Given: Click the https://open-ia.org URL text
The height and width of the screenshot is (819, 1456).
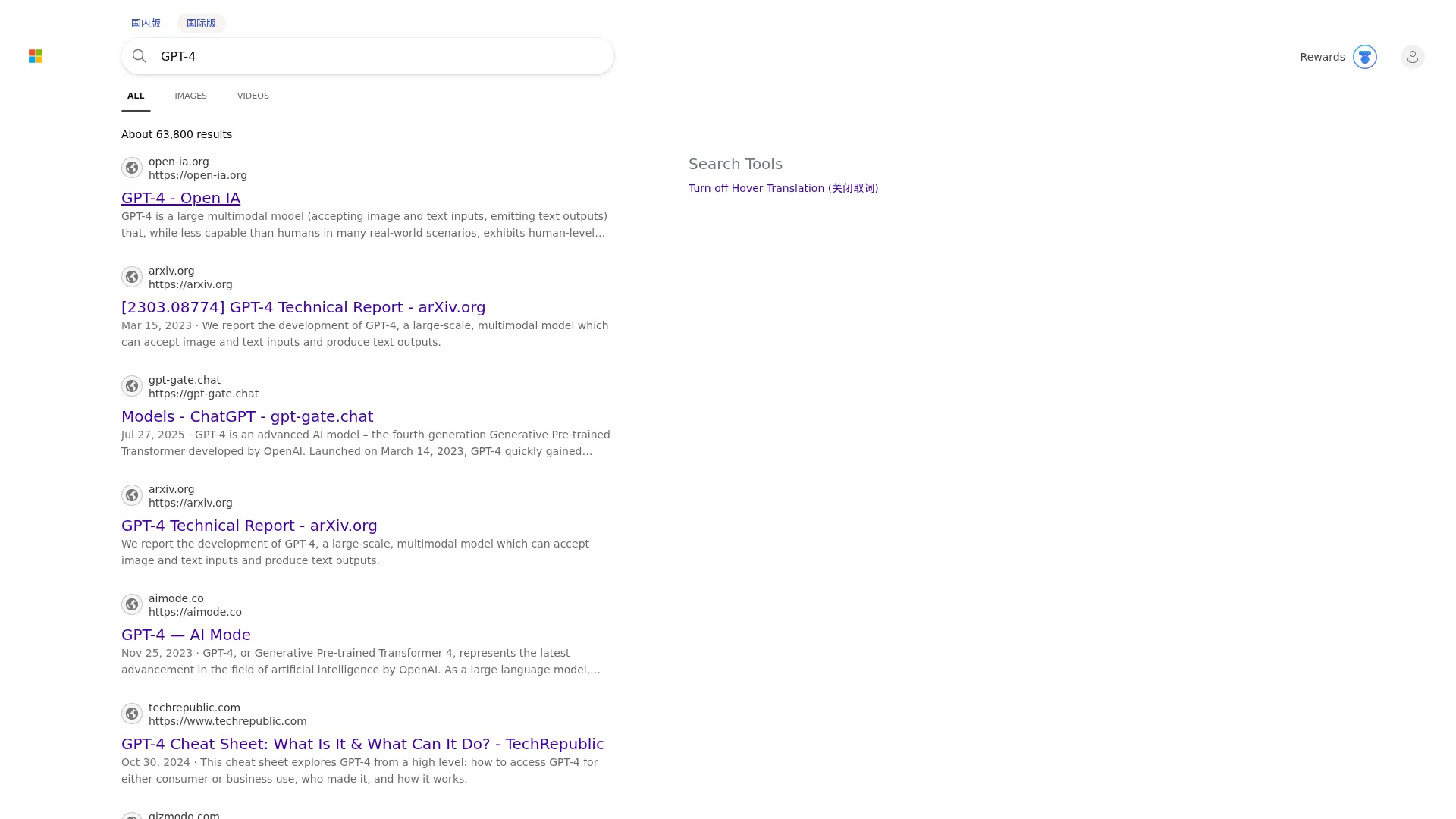Looking at the screenshot, I should (198, 175).
